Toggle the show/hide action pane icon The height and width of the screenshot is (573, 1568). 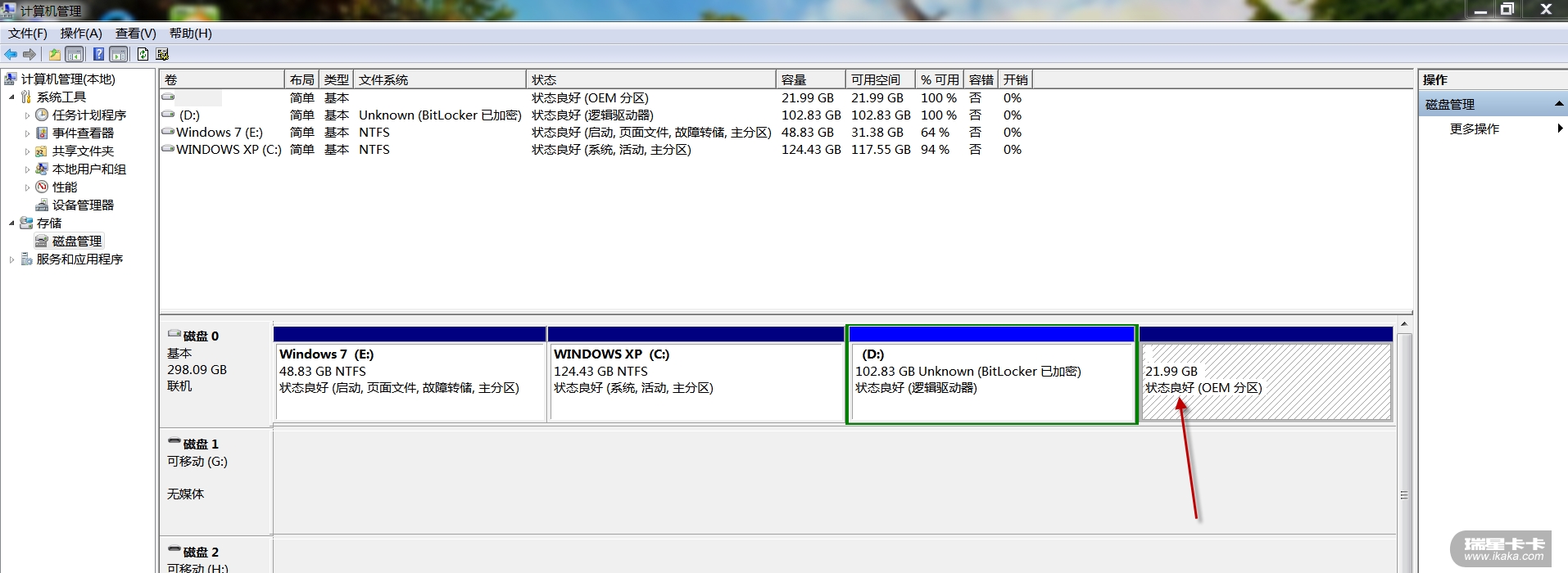pyautogui.click(x=119, y=54)
